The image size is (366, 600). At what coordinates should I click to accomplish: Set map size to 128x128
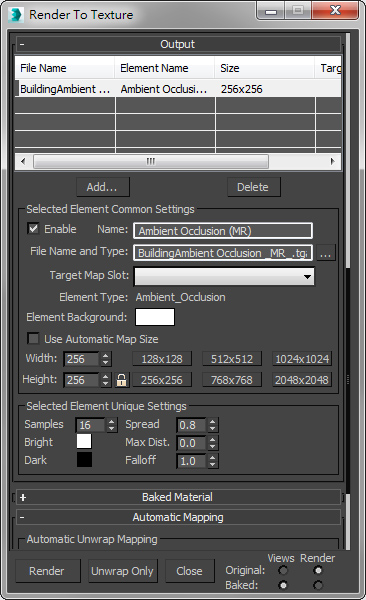pyautogui.click(x=162, y=359)
